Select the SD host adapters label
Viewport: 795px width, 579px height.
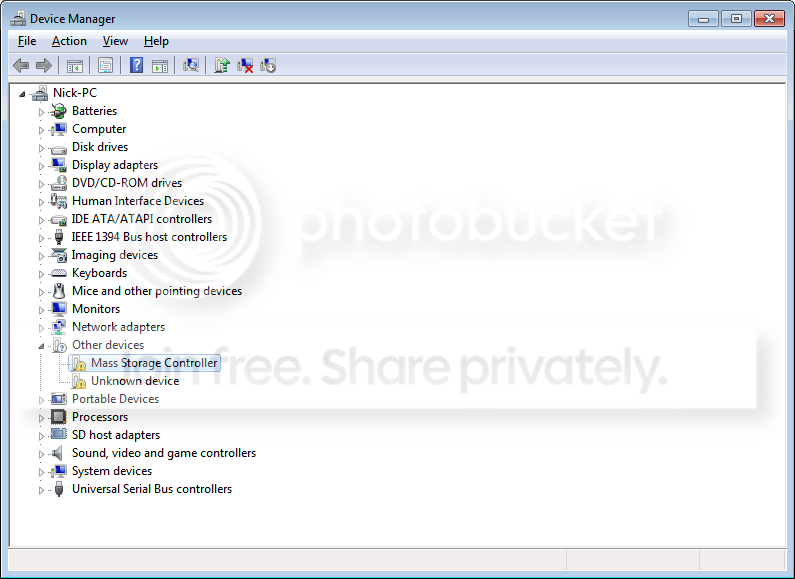116,435
